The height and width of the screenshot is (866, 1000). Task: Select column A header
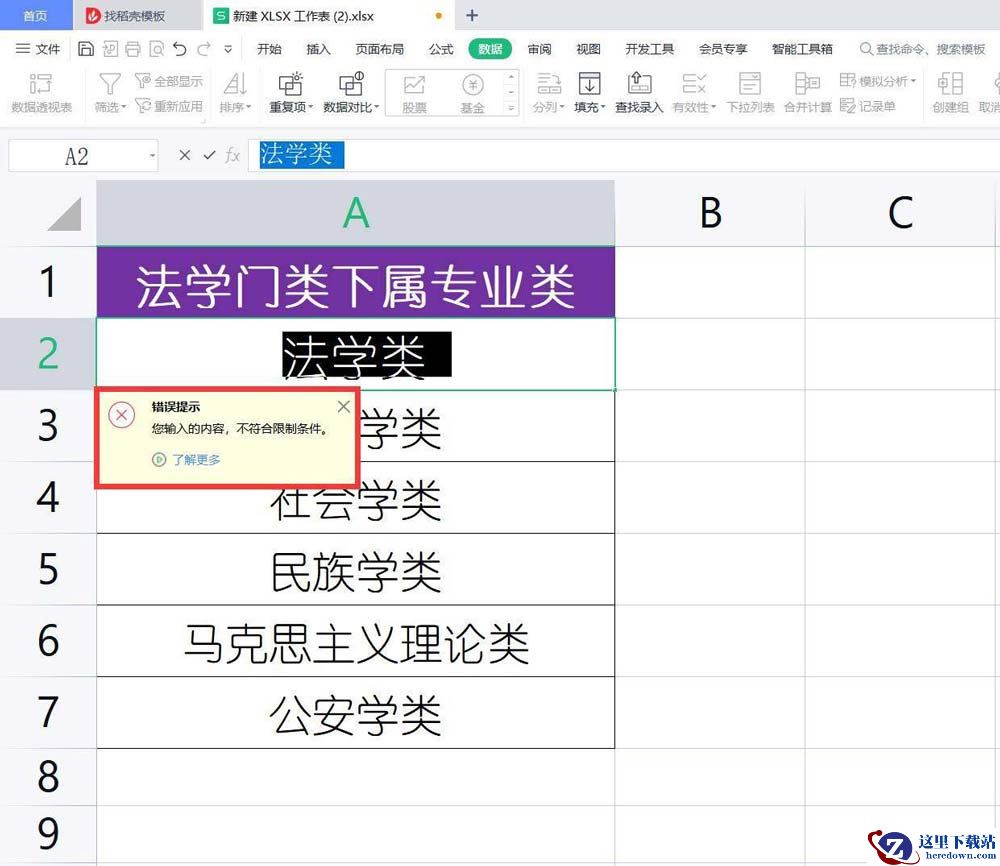pos(355,213)
